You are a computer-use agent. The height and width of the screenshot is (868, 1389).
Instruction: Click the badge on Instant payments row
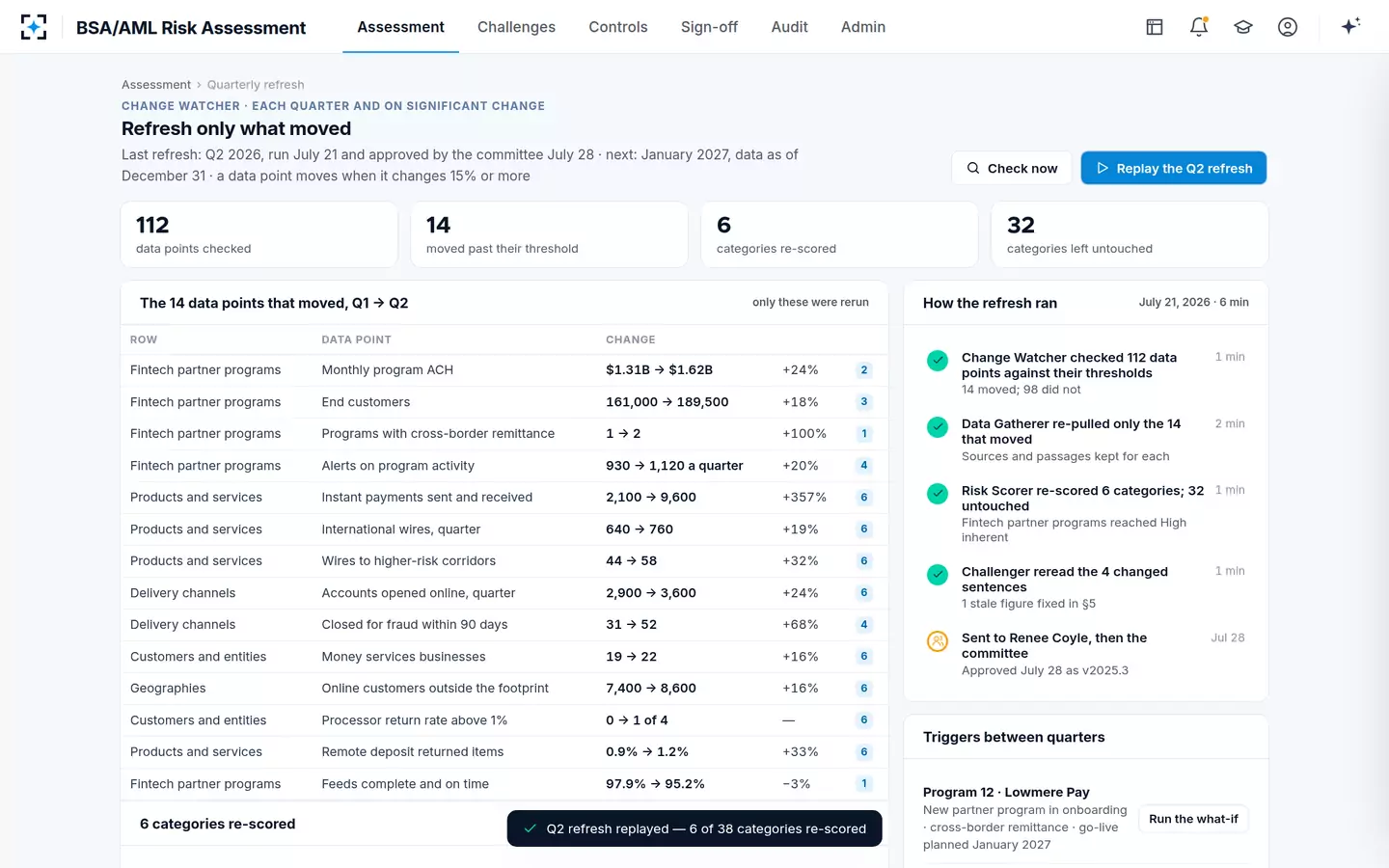coord(864,498)
